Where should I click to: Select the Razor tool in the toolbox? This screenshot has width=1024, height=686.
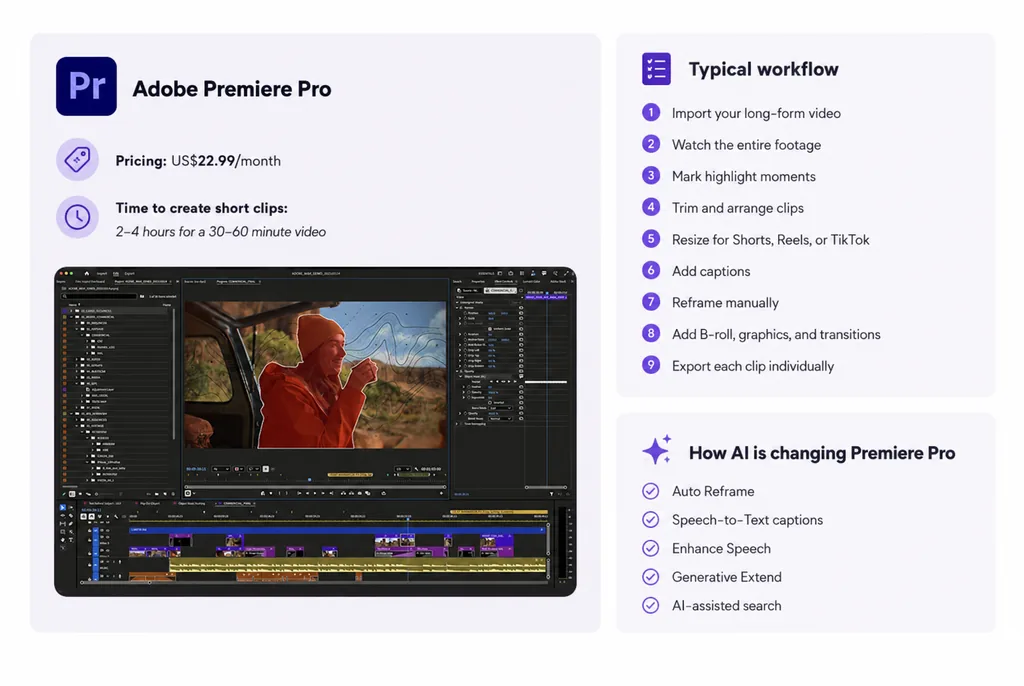tap(71, 515)
